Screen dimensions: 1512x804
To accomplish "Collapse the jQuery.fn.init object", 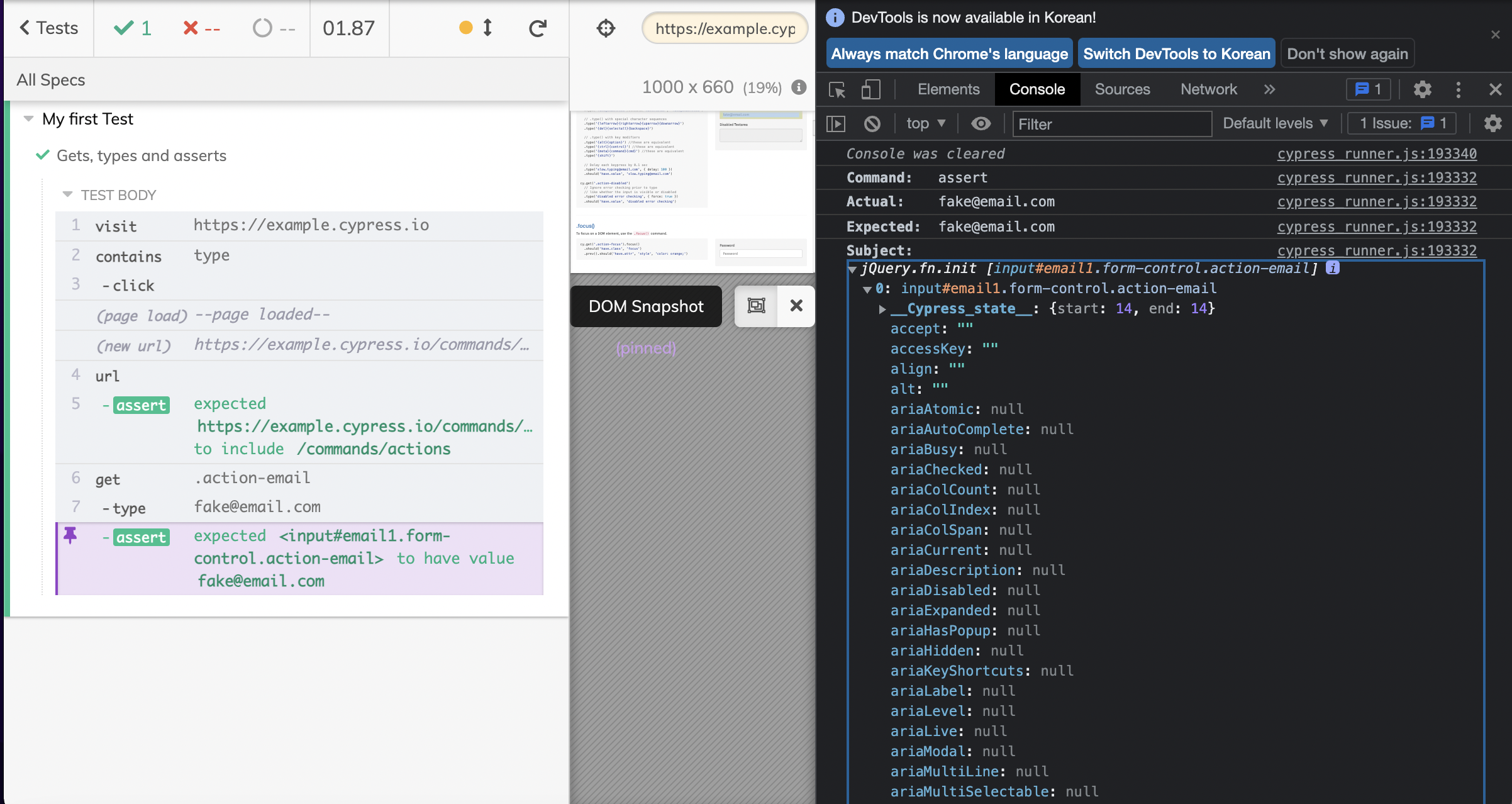I will (x=853, y=269).
